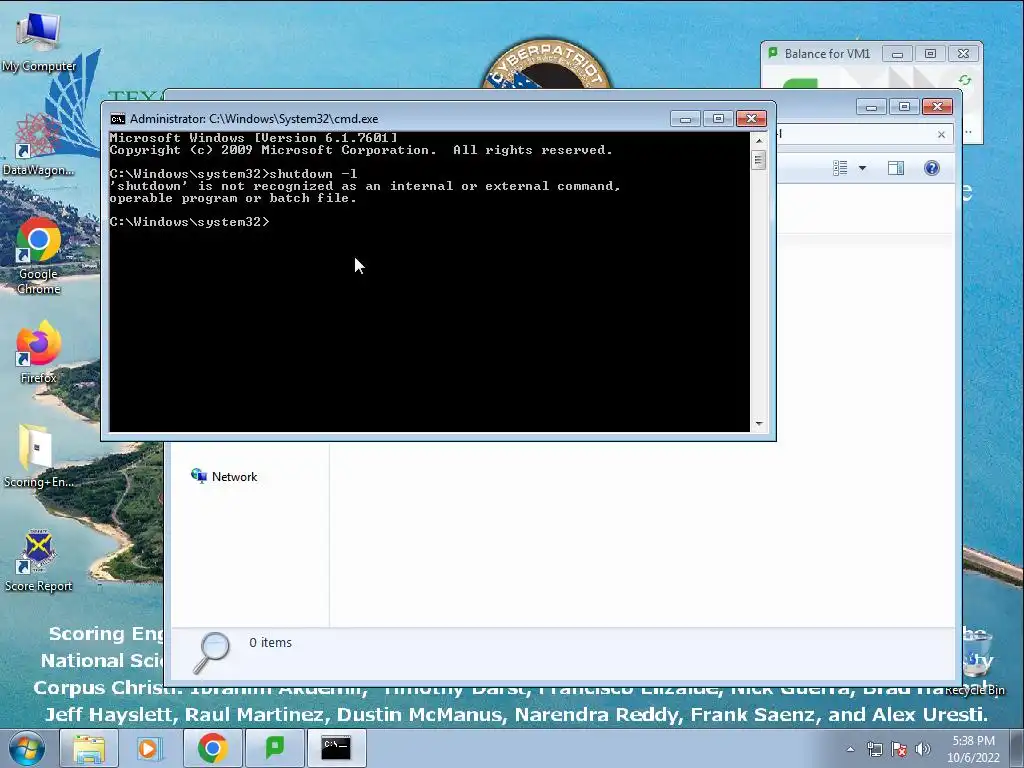Open Action Center flag tray icon
1024x768 pixels.
pos(899,749)
